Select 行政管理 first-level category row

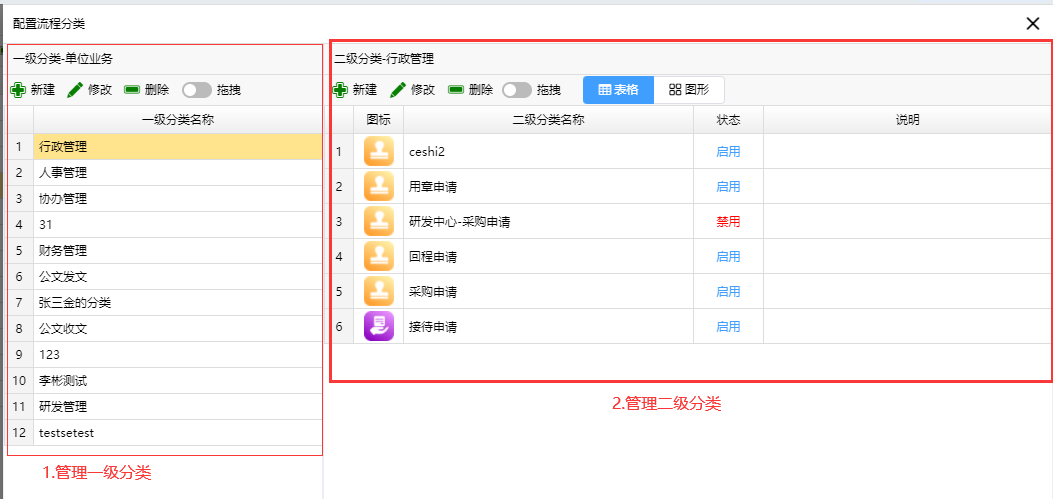[177, 146]
